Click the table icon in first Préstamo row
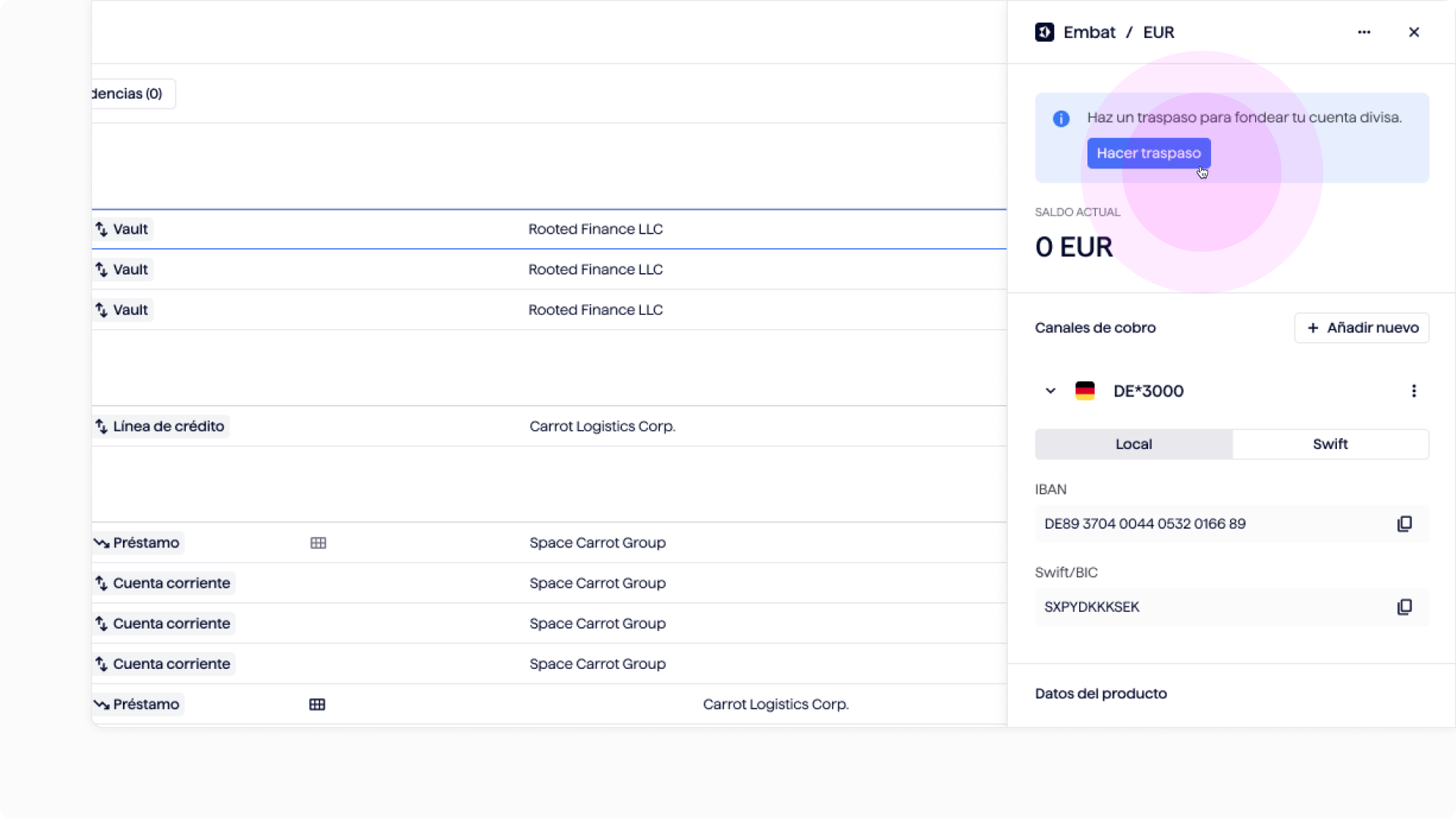This screenshot has width=1456, height=819. pyautogui.click(x=318, y=543)
